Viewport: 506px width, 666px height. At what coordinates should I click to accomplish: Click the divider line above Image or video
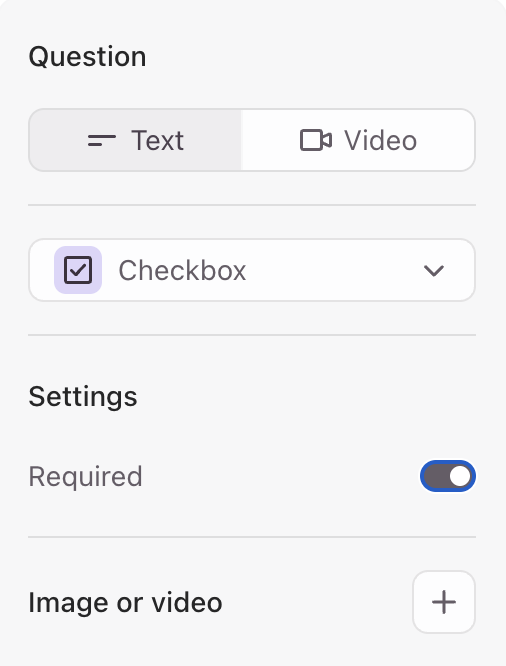tap(252, 537)
